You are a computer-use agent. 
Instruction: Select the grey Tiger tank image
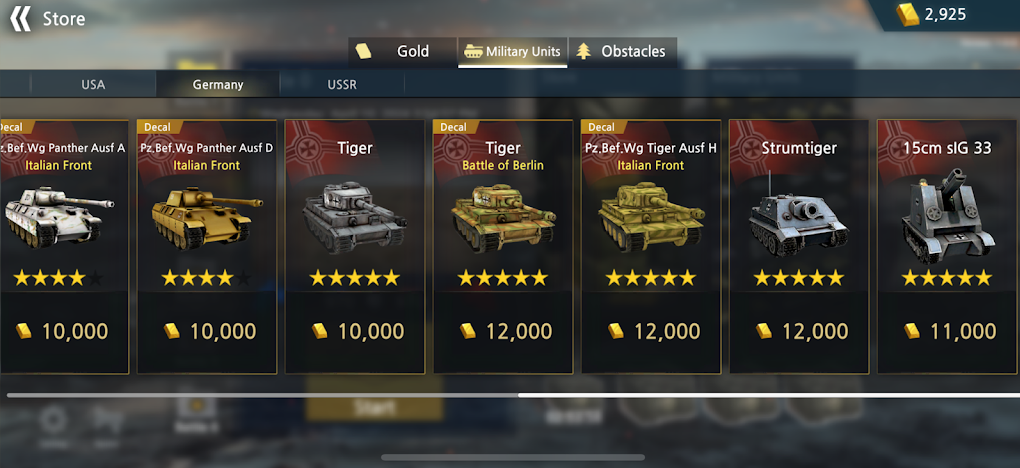click(355, 218)
